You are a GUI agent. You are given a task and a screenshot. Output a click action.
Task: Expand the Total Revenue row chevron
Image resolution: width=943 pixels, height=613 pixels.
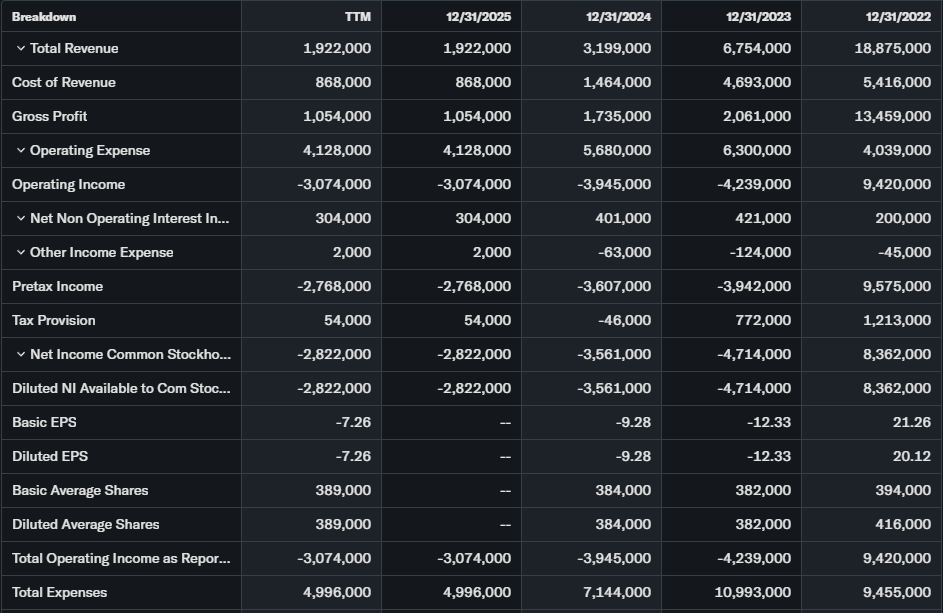coord(20,49)
